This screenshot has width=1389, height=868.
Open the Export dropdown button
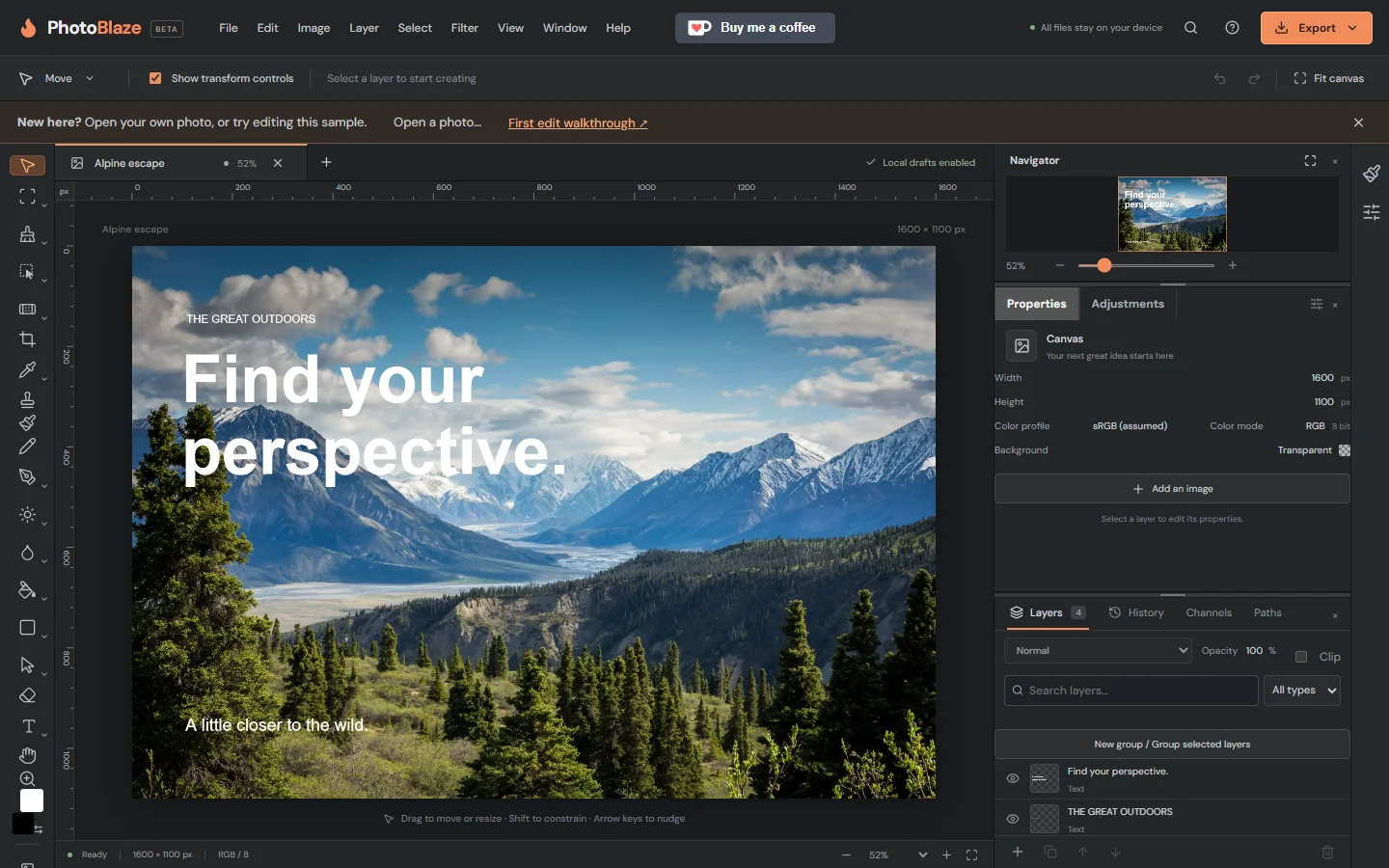pyautogui.click(x=1316, y=28)
